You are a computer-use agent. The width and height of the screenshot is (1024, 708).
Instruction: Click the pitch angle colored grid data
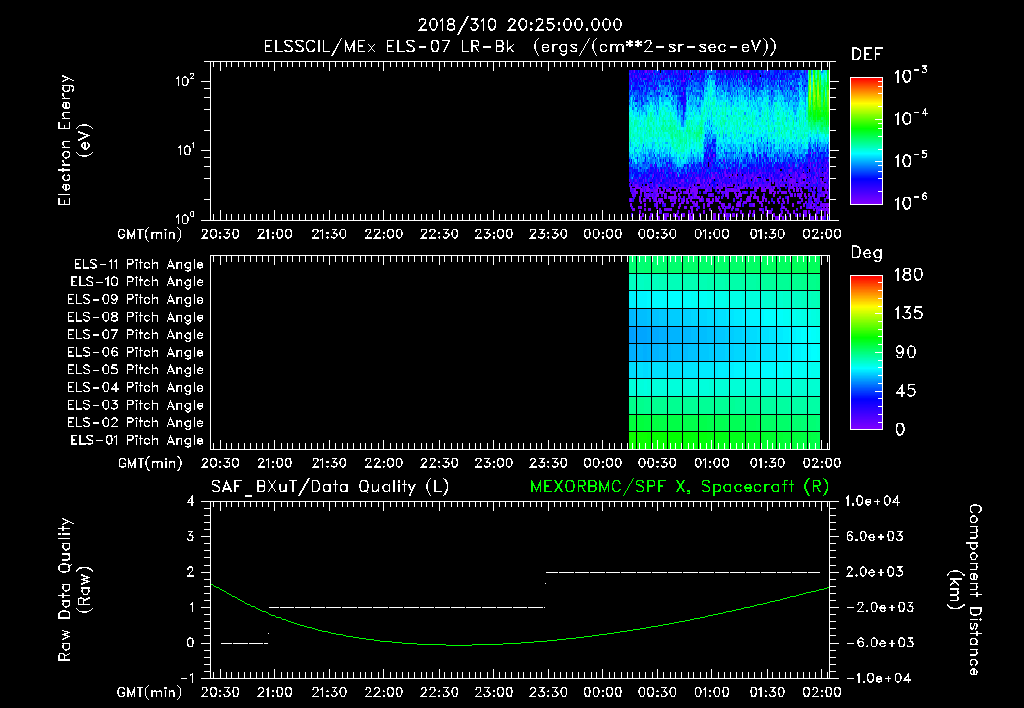click(x=724, y=352)
